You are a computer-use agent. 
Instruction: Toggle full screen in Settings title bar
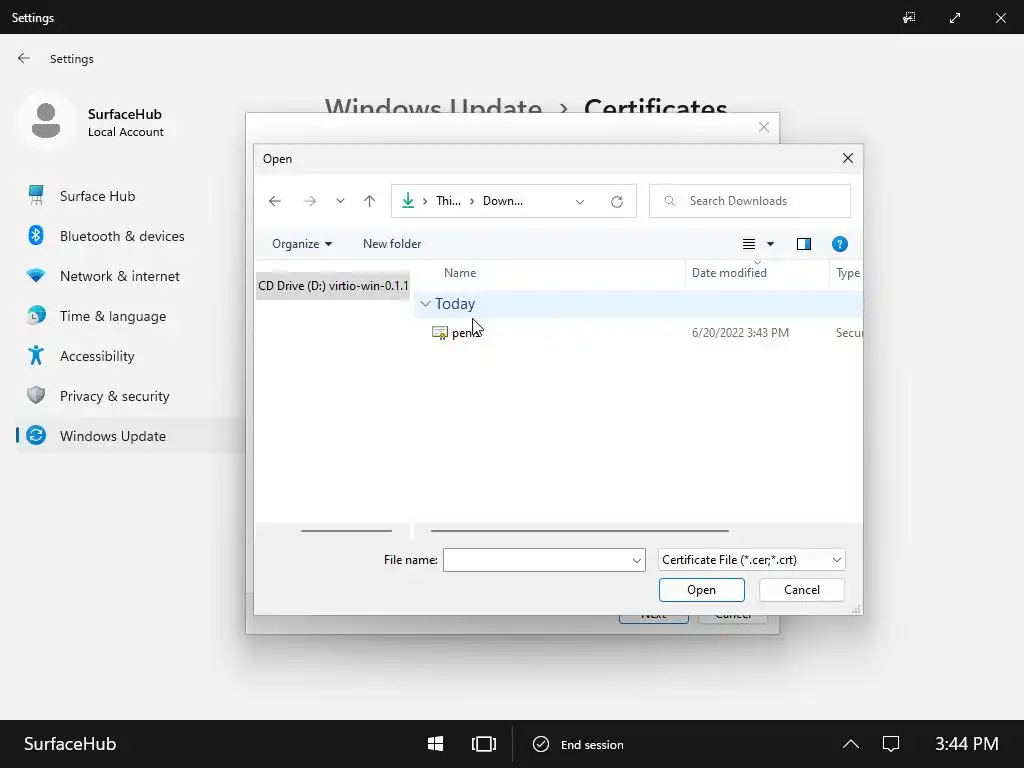(x=955, y=18)
